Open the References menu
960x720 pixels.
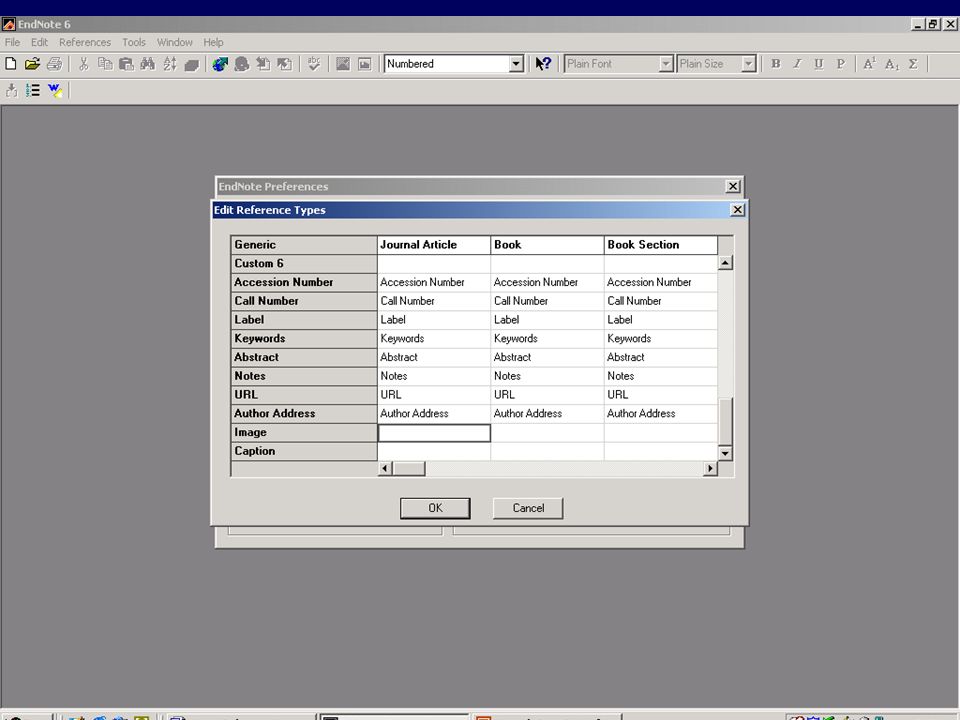click(85, 42)
